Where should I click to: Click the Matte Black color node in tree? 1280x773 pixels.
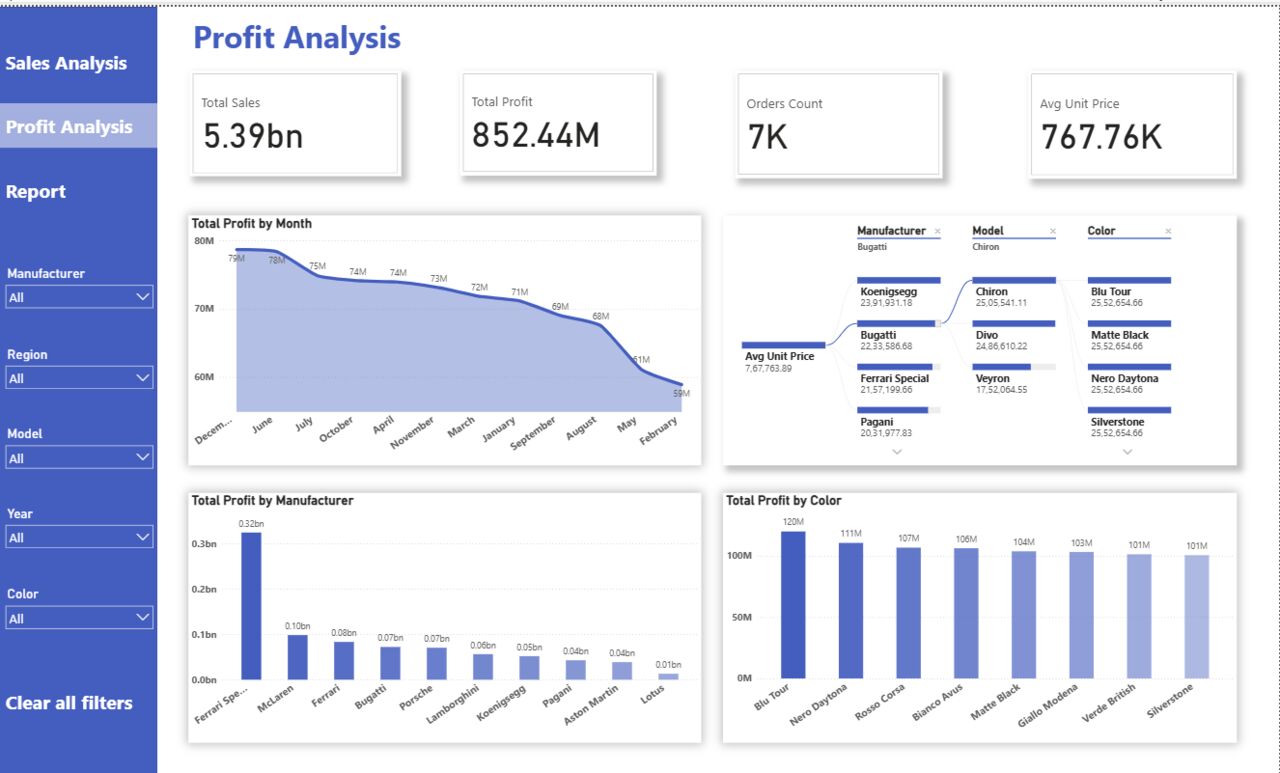[1129, 335]
